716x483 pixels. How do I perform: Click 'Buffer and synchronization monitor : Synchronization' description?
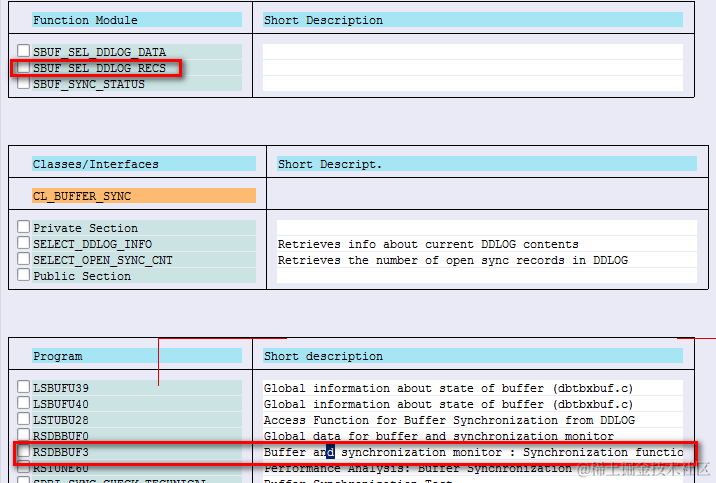point(474,452)
